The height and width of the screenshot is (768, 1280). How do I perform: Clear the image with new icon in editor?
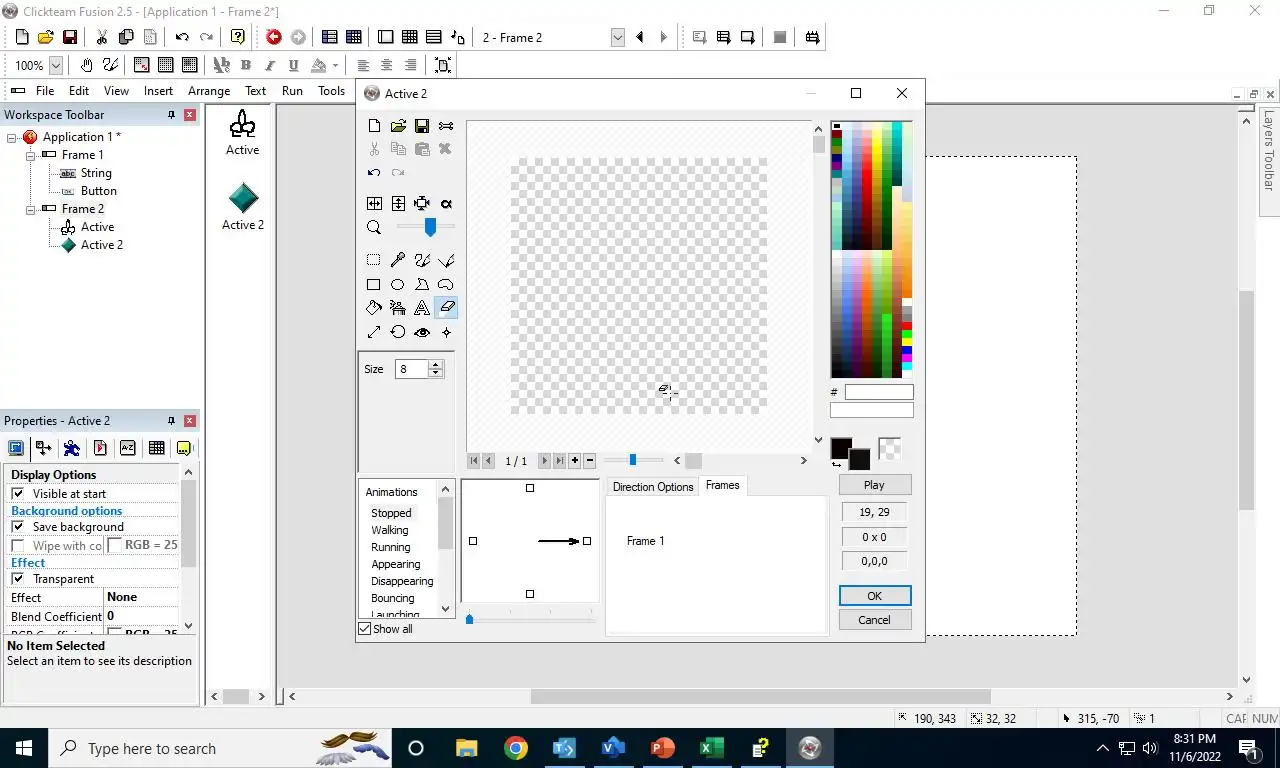point(374,126)
